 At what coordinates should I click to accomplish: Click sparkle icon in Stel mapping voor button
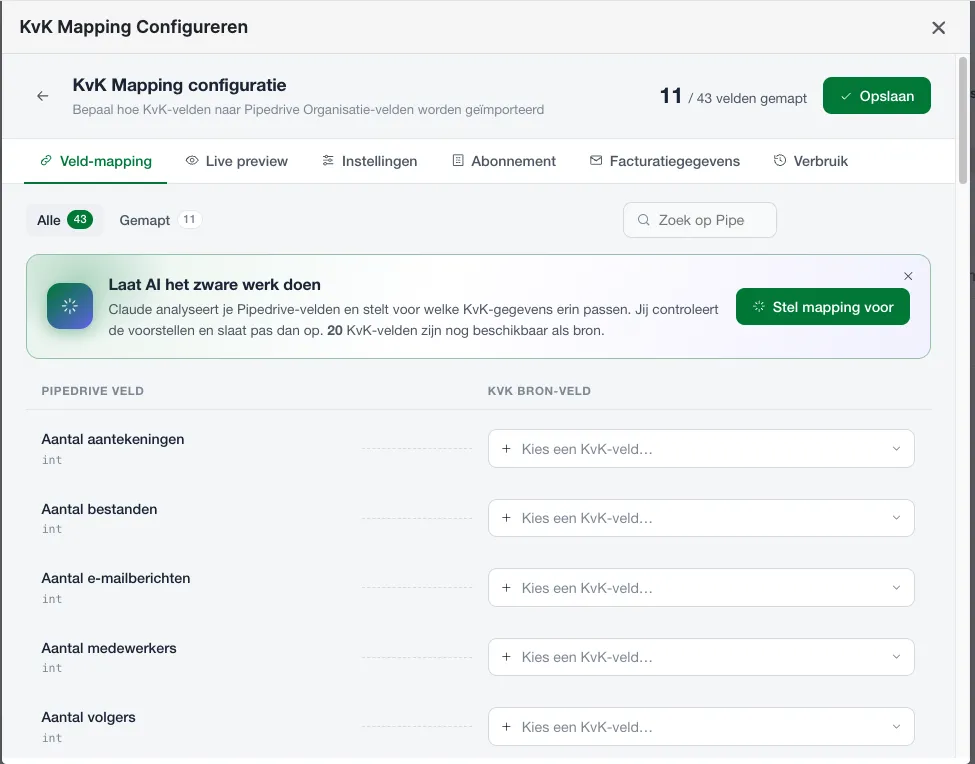pyautogui.click(x=759, y=306)
